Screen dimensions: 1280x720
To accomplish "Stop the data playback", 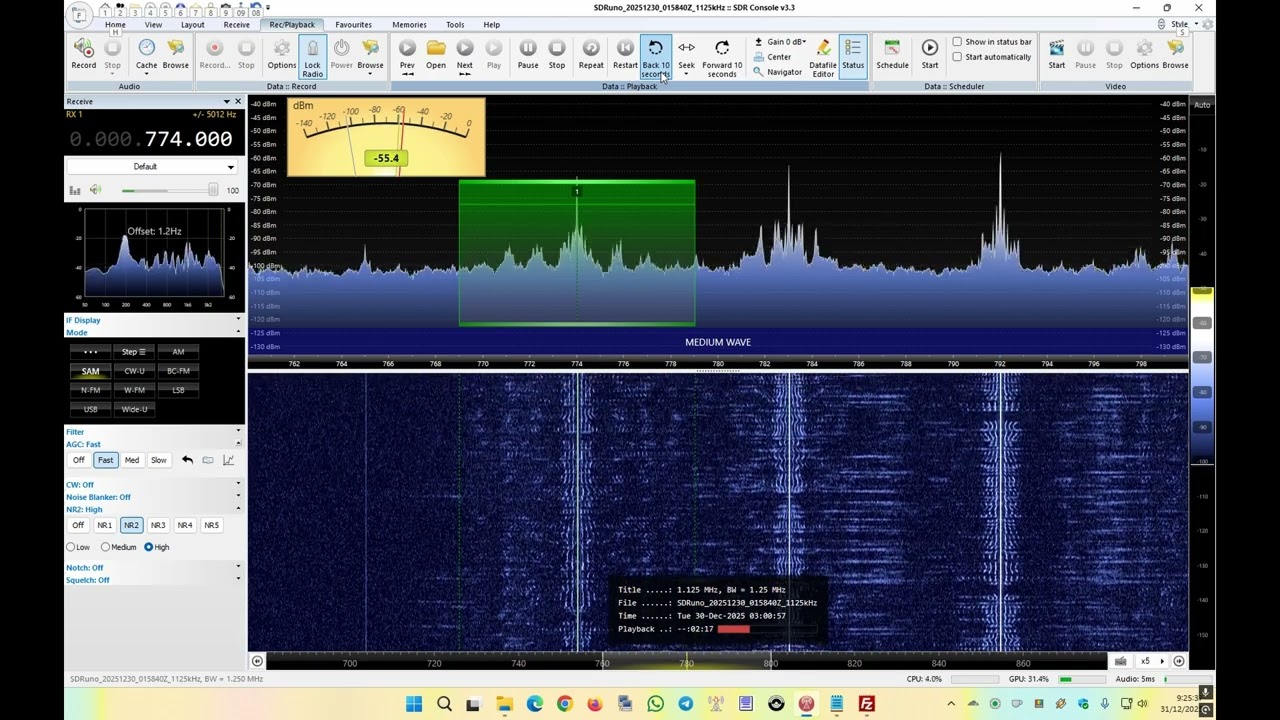I will coord(557,55).
